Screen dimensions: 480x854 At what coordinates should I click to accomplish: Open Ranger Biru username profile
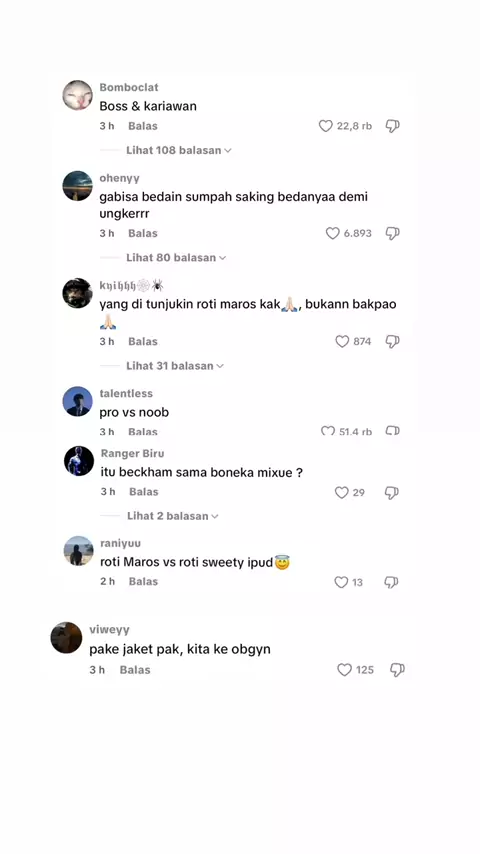[132, 453]
